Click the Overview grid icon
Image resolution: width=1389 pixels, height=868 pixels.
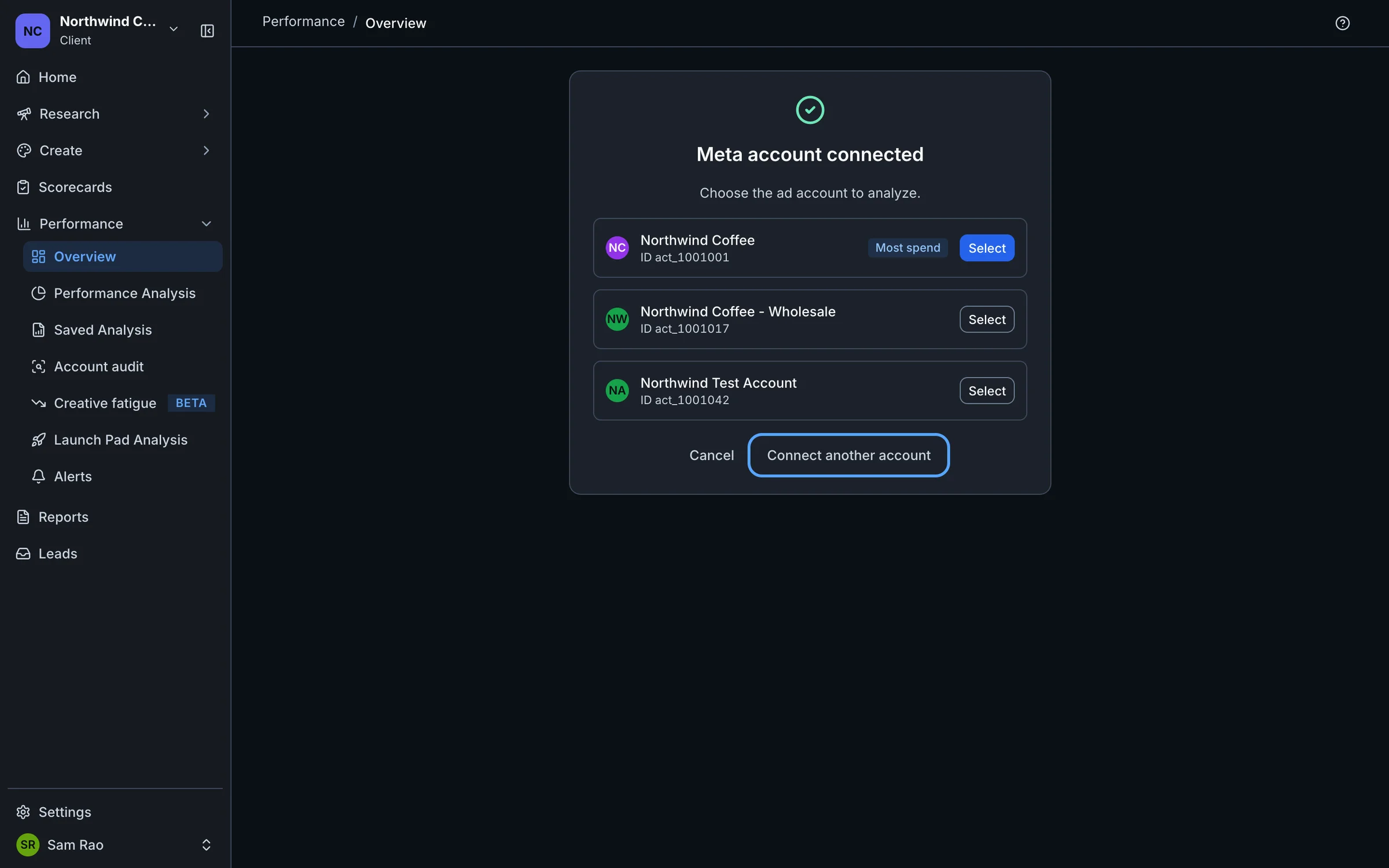(x=38, y=256)
